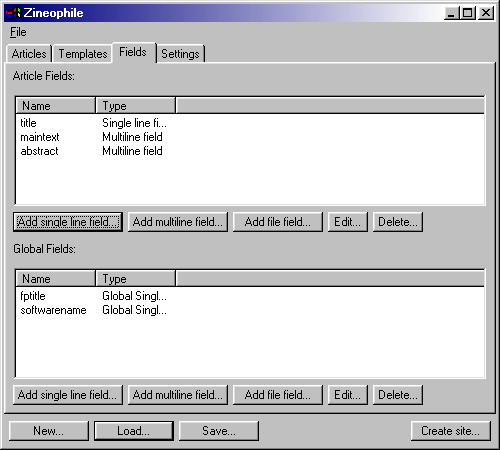Viewport: 500px width, 450px height.
Task: Click 'Global Singl...' type cell for fptitle
Action: click(134, 296)
